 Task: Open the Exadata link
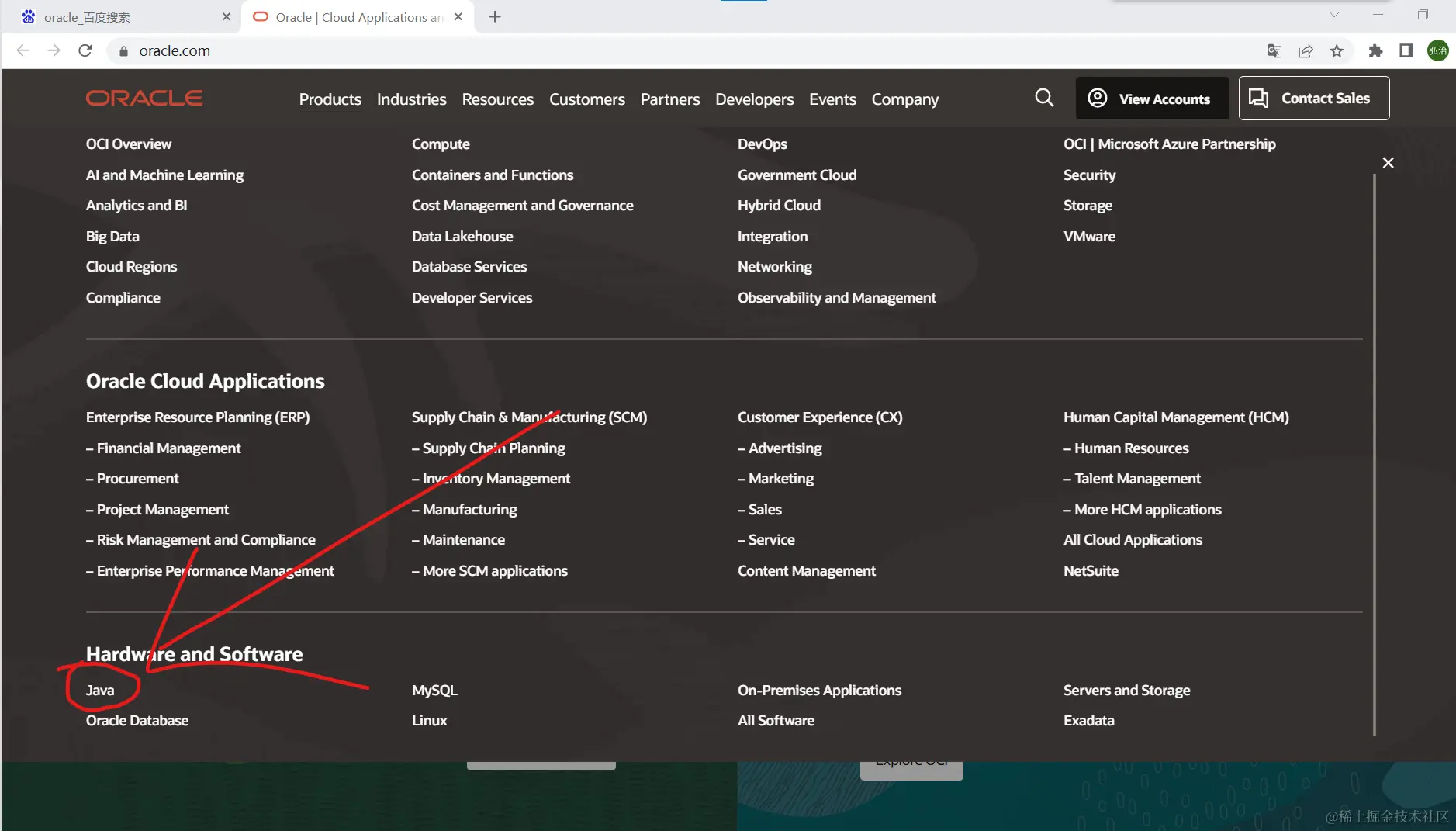point(1088,720)
